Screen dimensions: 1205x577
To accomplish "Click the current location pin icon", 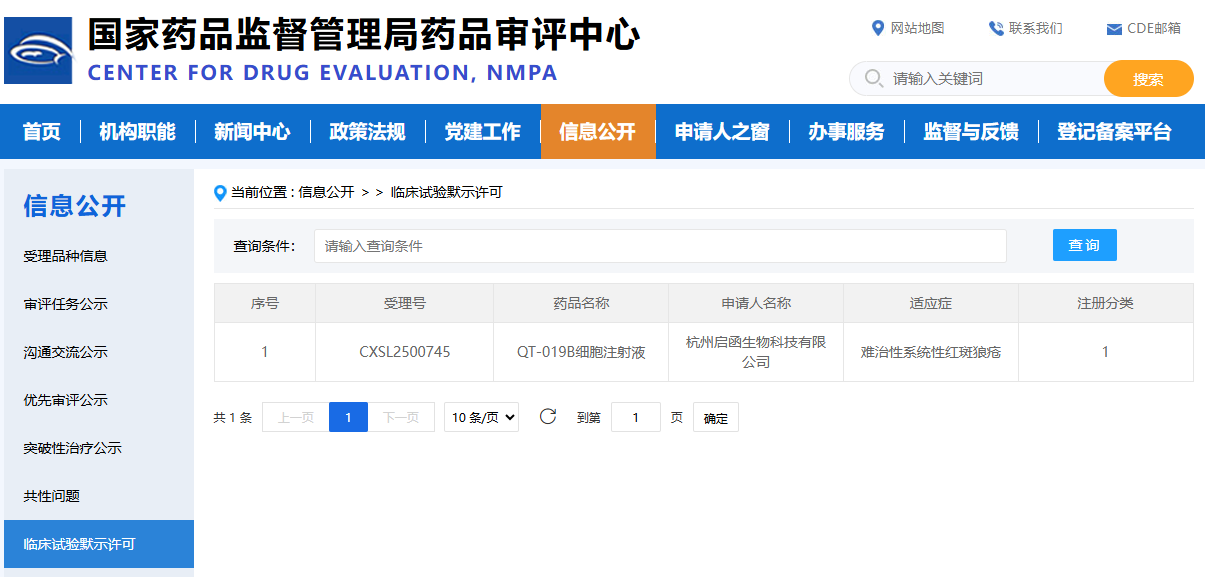I will point(221,193).
